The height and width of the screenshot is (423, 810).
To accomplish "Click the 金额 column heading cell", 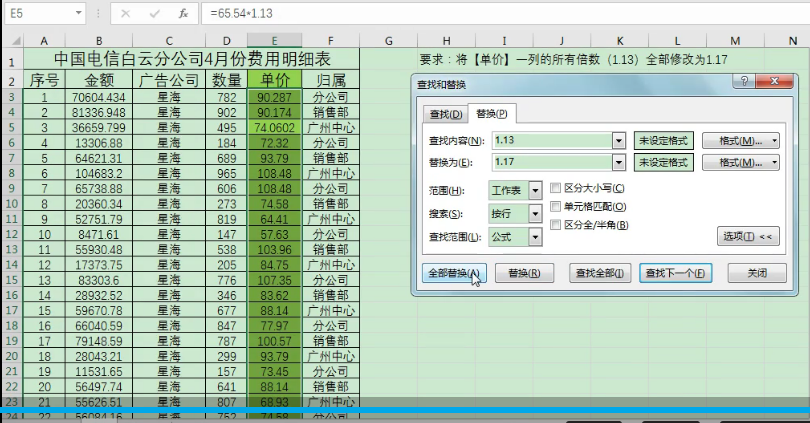I will [99, 80].
